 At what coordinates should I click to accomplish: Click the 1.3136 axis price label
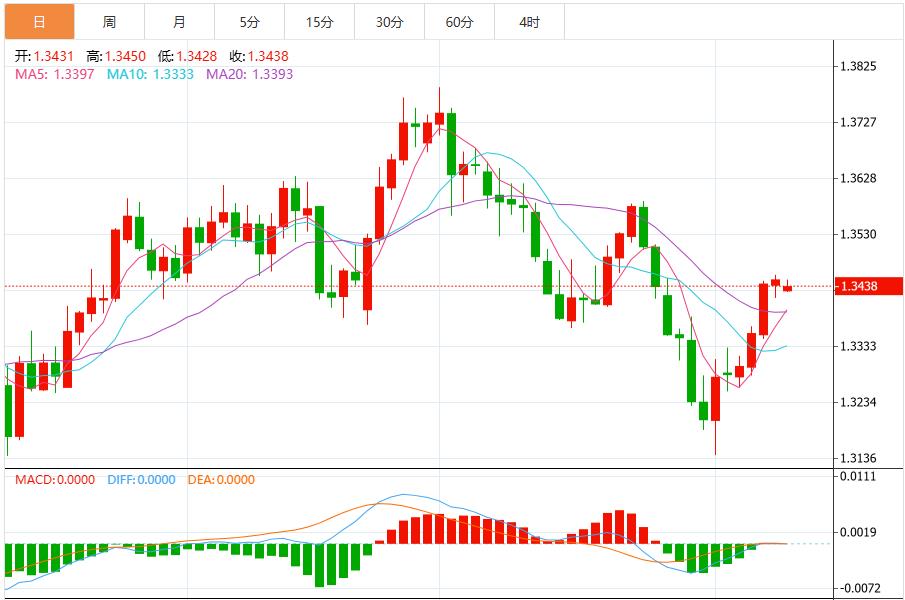(x=858, y=456)
